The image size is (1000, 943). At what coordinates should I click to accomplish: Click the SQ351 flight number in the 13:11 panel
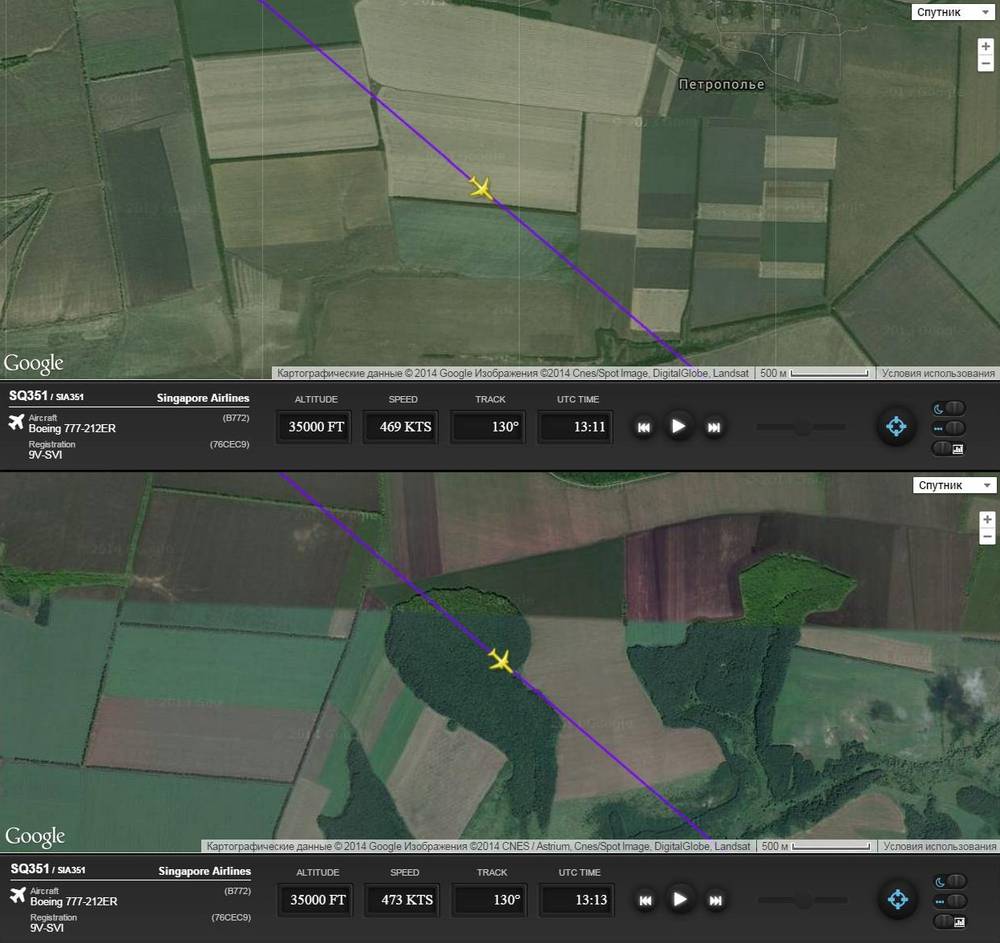click(28, 396)
